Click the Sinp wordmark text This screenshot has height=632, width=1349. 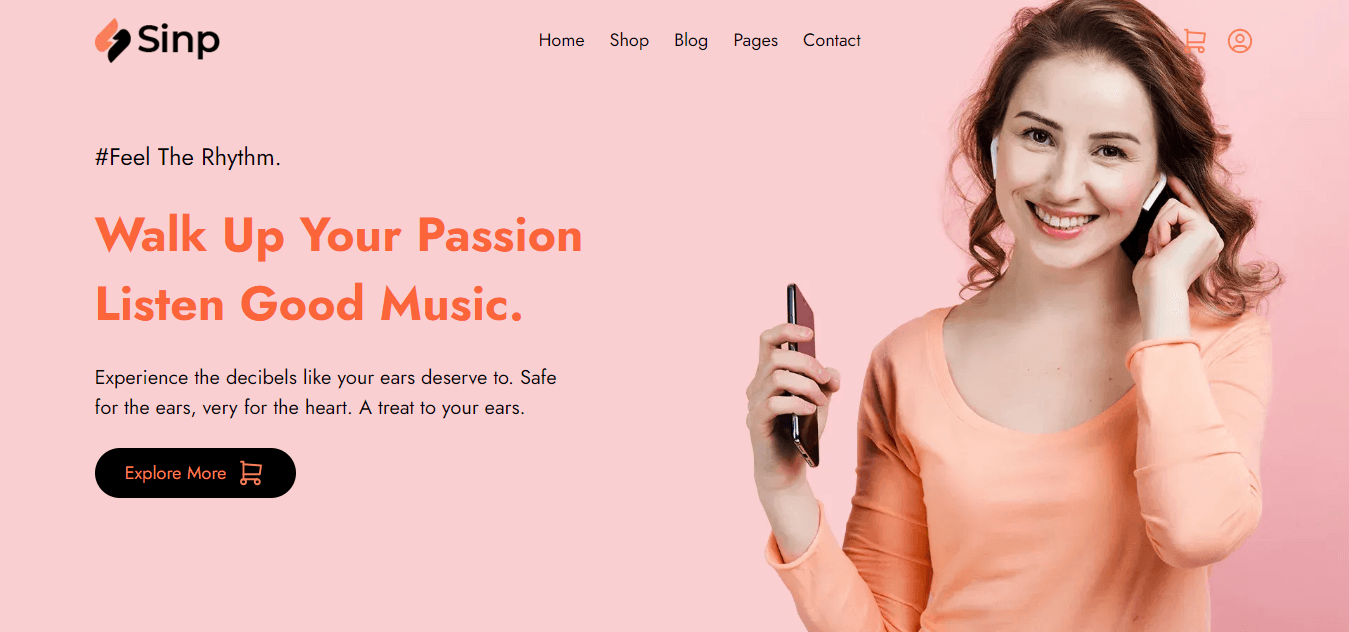(179, 41)
